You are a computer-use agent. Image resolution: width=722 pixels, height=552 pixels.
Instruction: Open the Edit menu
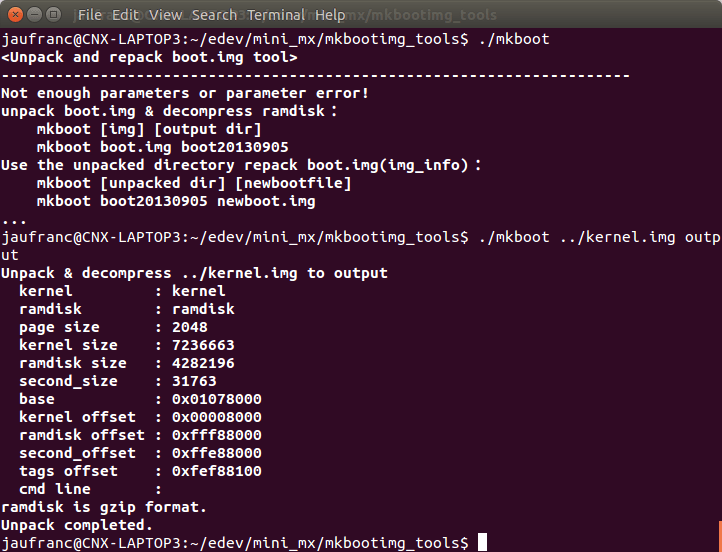125,15
